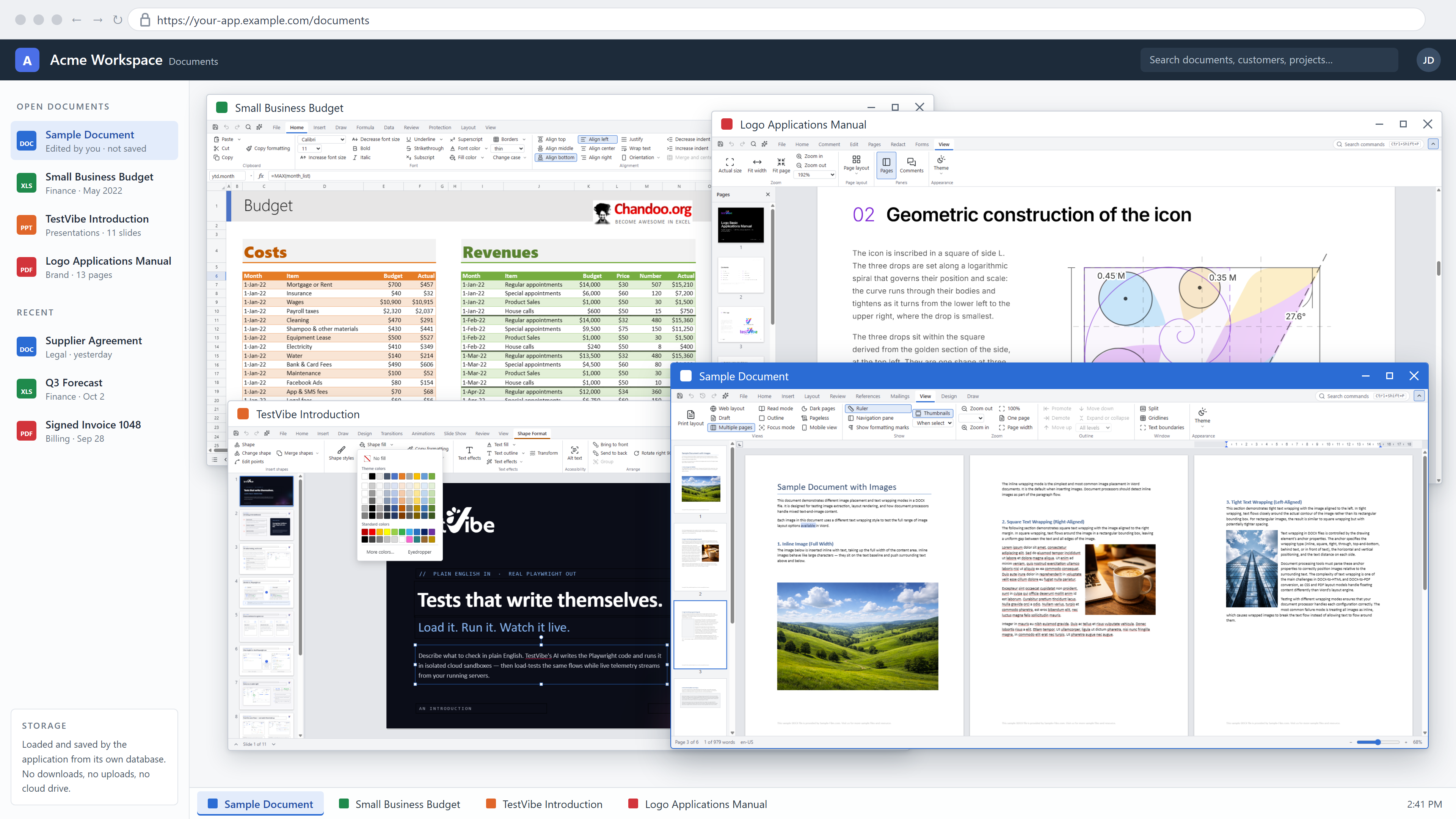
Task: Switch to Web layout in Sample Document
Action: pyautogui.click(x=728, y=409)
